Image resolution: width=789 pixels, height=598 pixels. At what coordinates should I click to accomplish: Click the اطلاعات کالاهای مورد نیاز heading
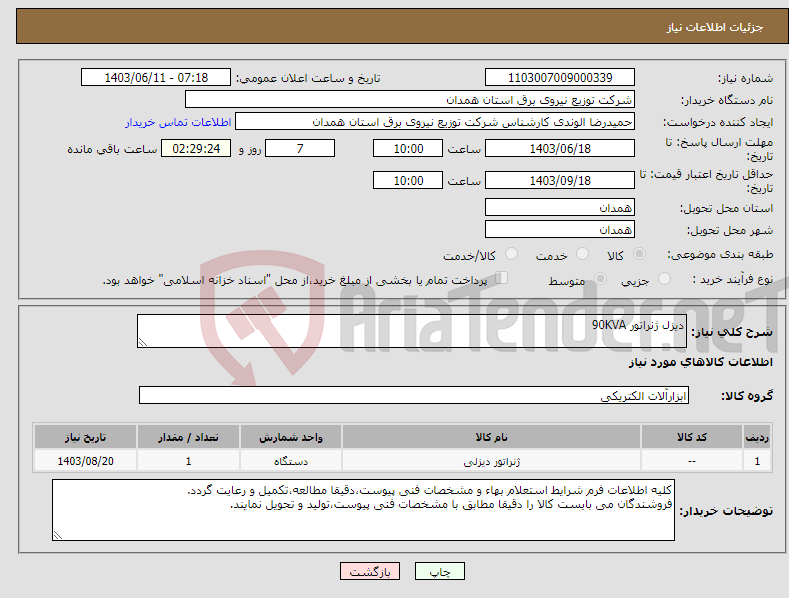pyautogui.click(x=700, y=362)
